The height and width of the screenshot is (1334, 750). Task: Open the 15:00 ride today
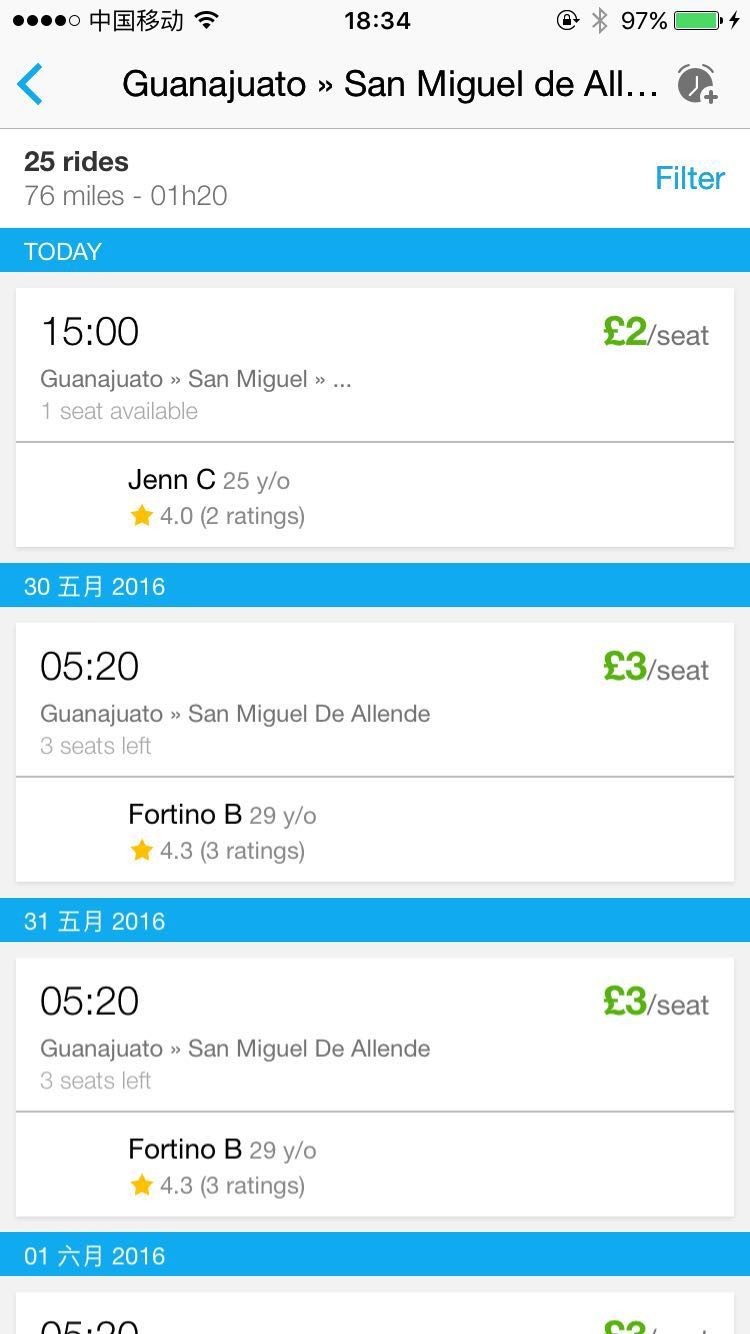click(300, 365)
